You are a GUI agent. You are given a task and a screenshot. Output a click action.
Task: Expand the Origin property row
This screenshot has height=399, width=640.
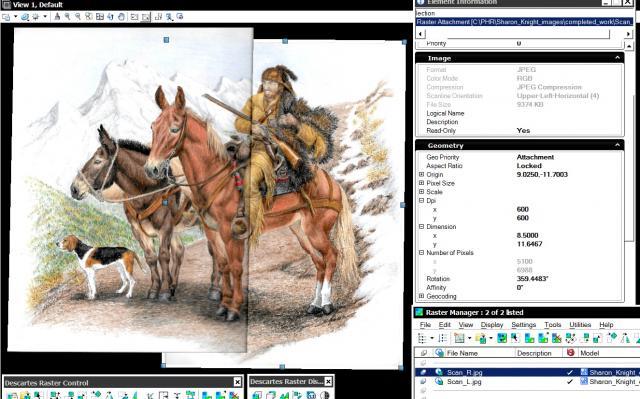422,174
